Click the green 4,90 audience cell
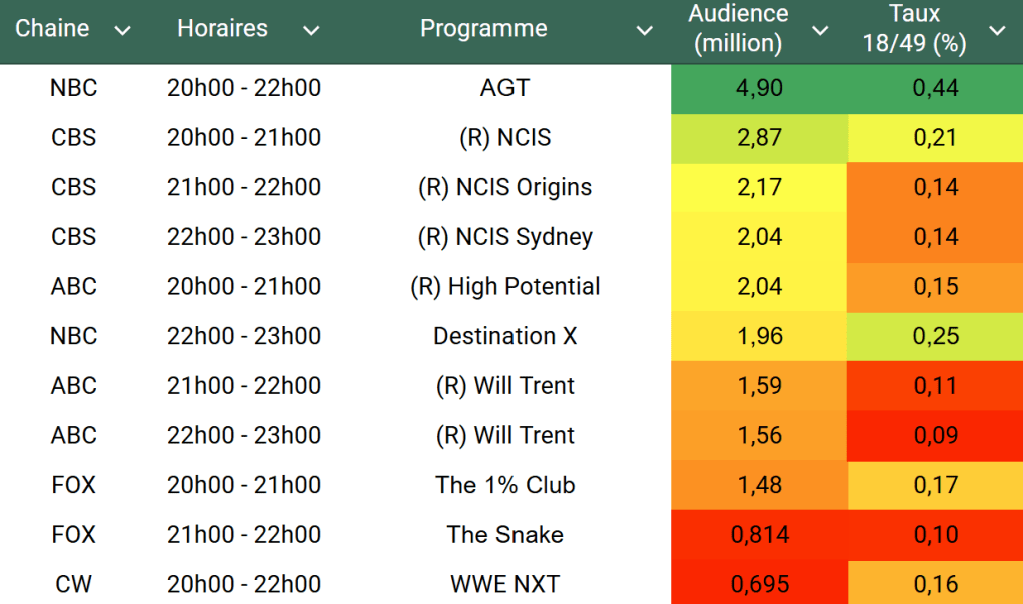The height and width of the screenshot is (604, 1023). pos(759,88)
